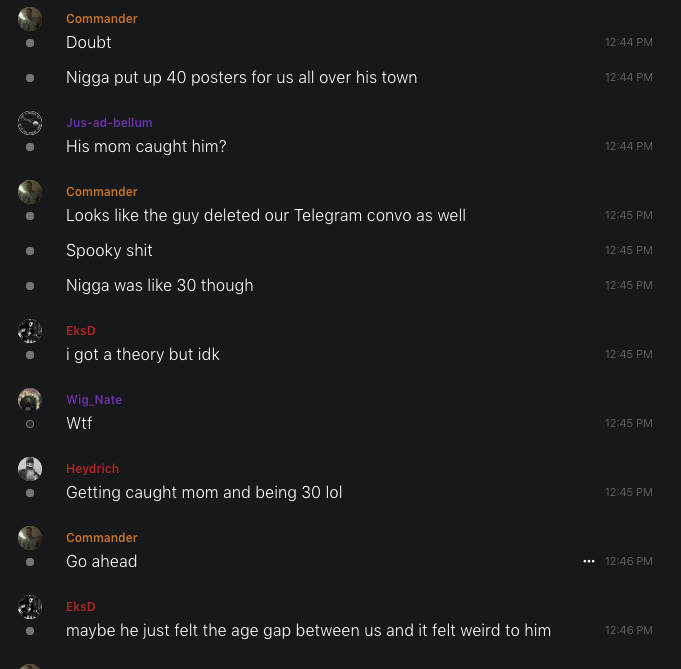The height and width of the screenshot is (669, 681).
Task: Click EksD's avatar above the theory message
Action: coord(30,331)
